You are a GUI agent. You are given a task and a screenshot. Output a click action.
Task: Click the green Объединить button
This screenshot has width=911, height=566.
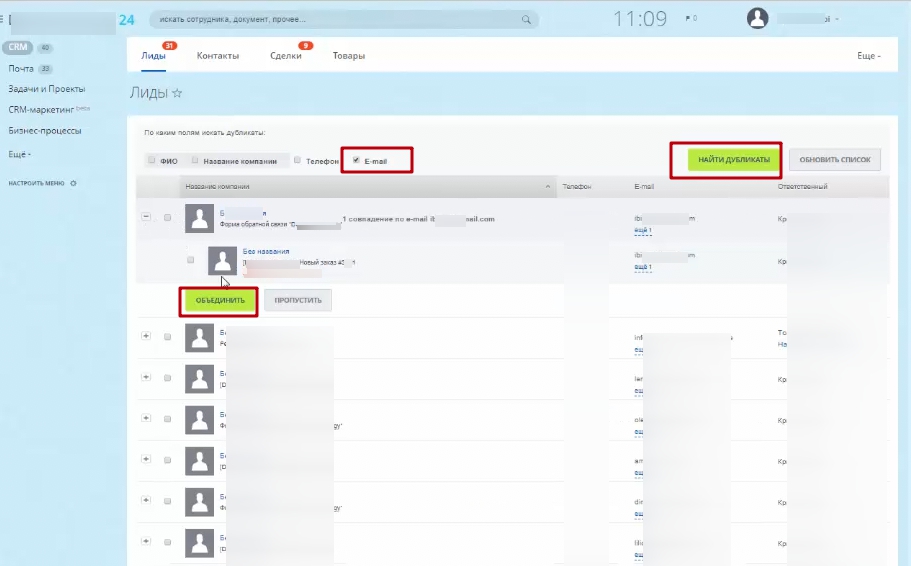coord(220,300)
